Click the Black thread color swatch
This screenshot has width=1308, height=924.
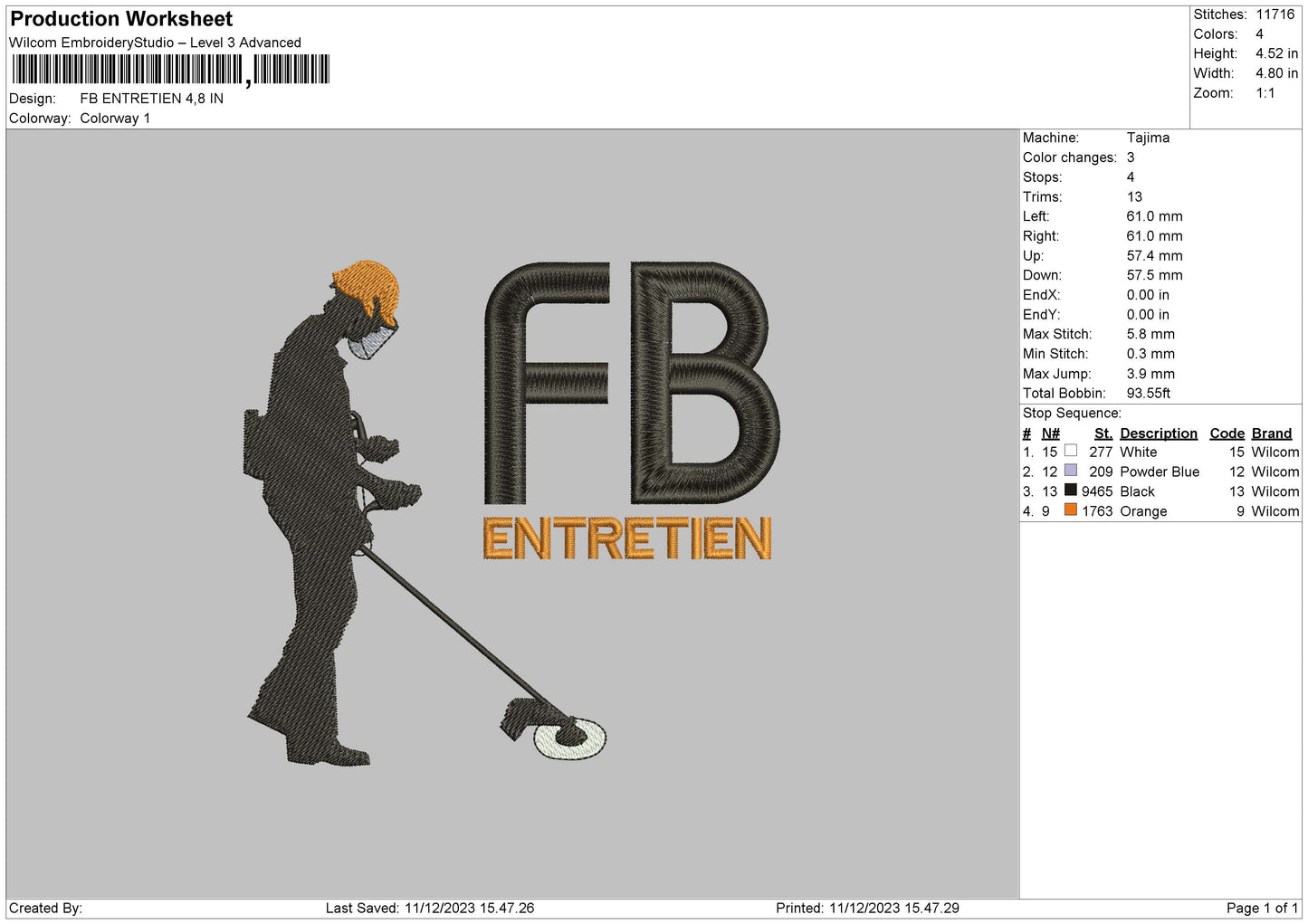pyautogui.click(x=1071, y=491)
